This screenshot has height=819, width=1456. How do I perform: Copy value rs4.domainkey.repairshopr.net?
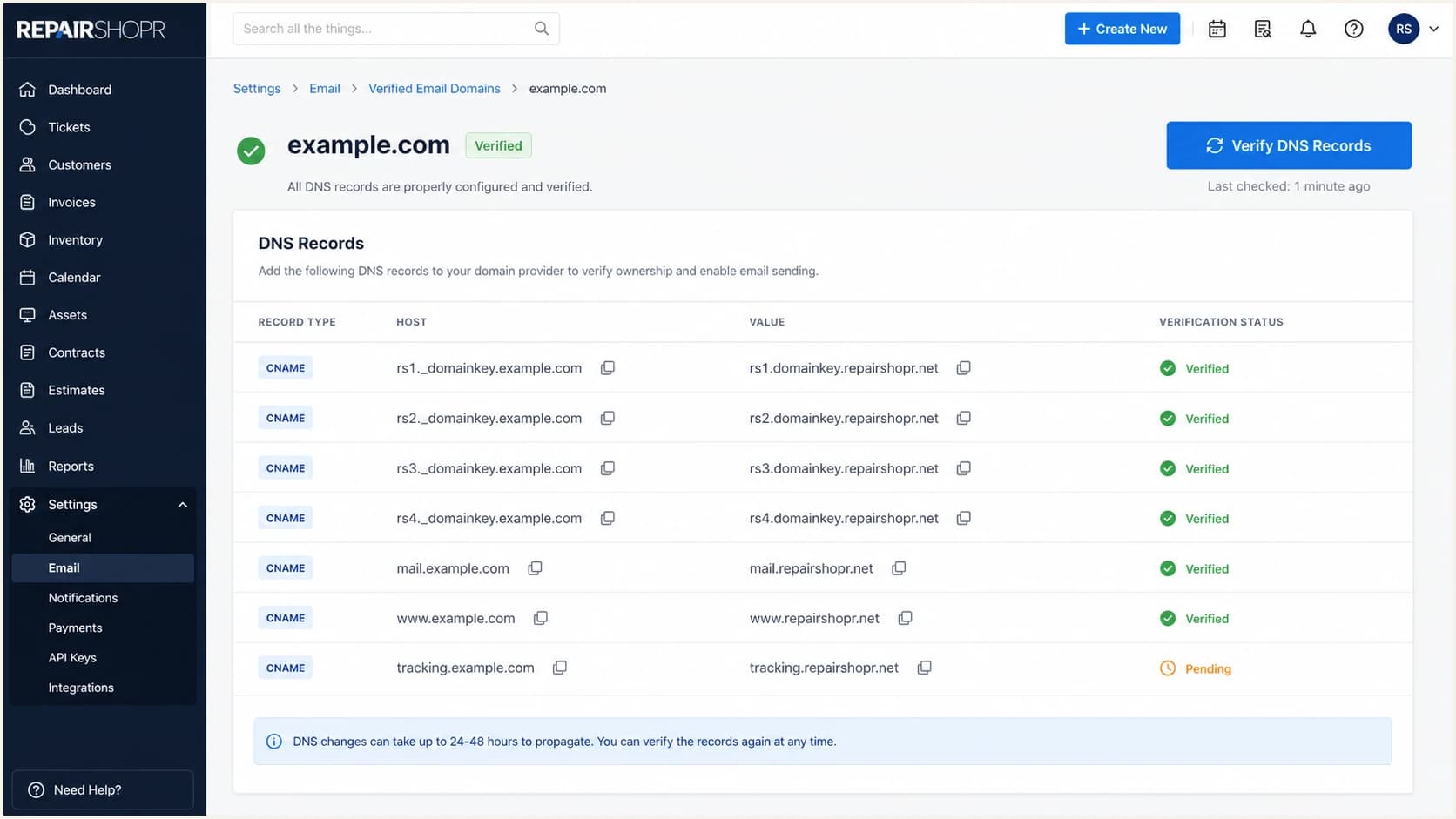(x=963, y=518)
